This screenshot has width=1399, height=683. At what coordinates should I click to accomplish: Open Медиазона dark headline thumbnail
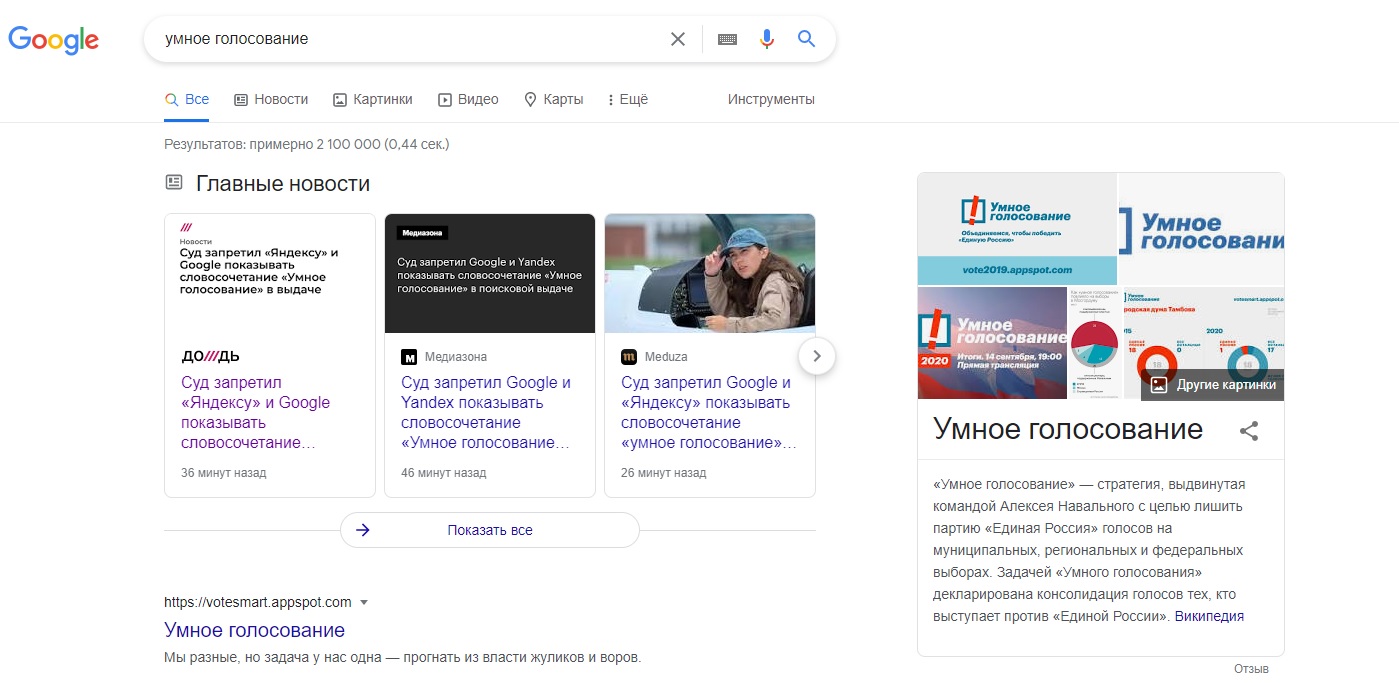tap(490, 273)
